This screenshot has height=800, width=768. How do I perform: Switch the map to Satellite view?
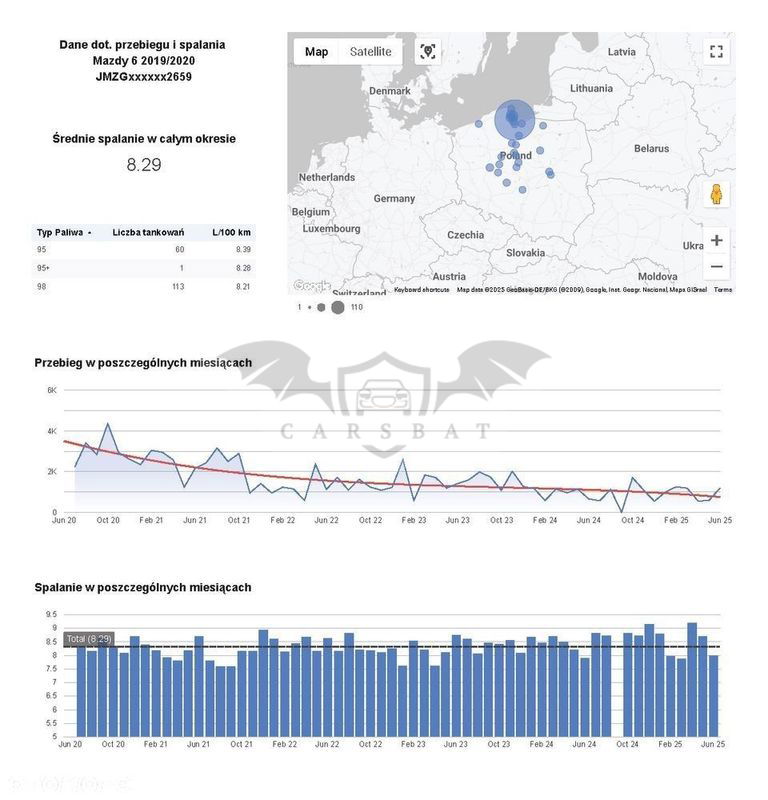pos(370,52)
